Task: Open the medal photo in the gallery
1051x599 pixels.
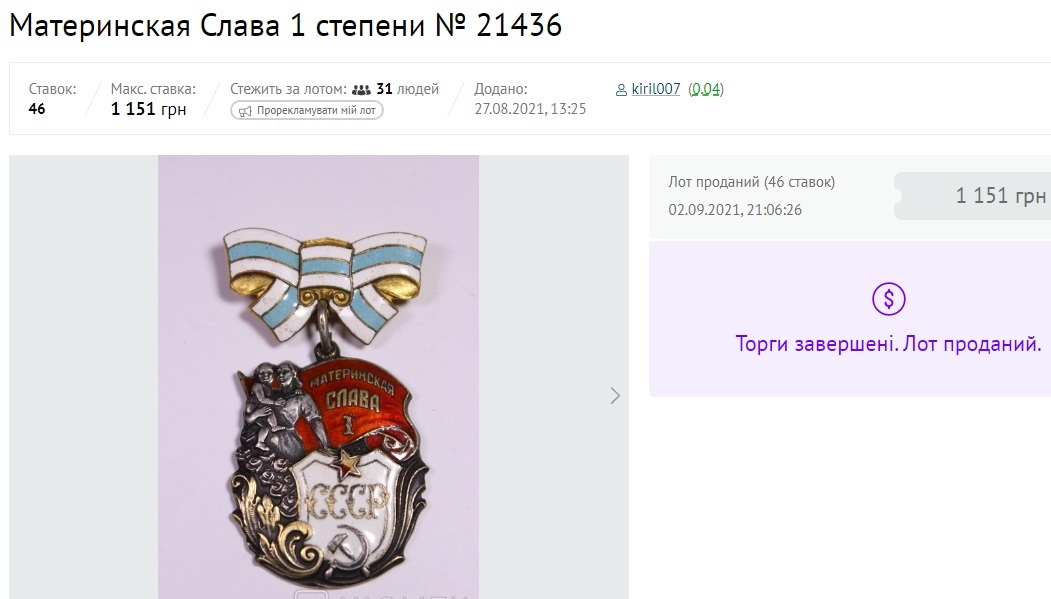Action: [x=318, y=377]
